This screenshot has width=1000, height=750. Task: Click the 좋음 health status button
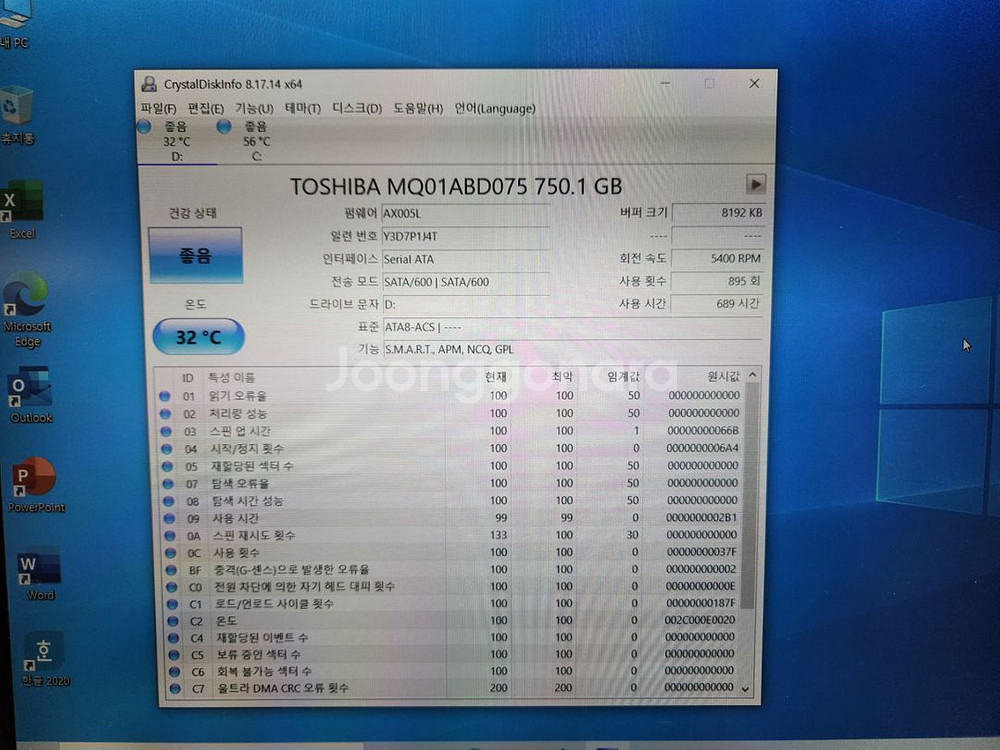point(195,255)
